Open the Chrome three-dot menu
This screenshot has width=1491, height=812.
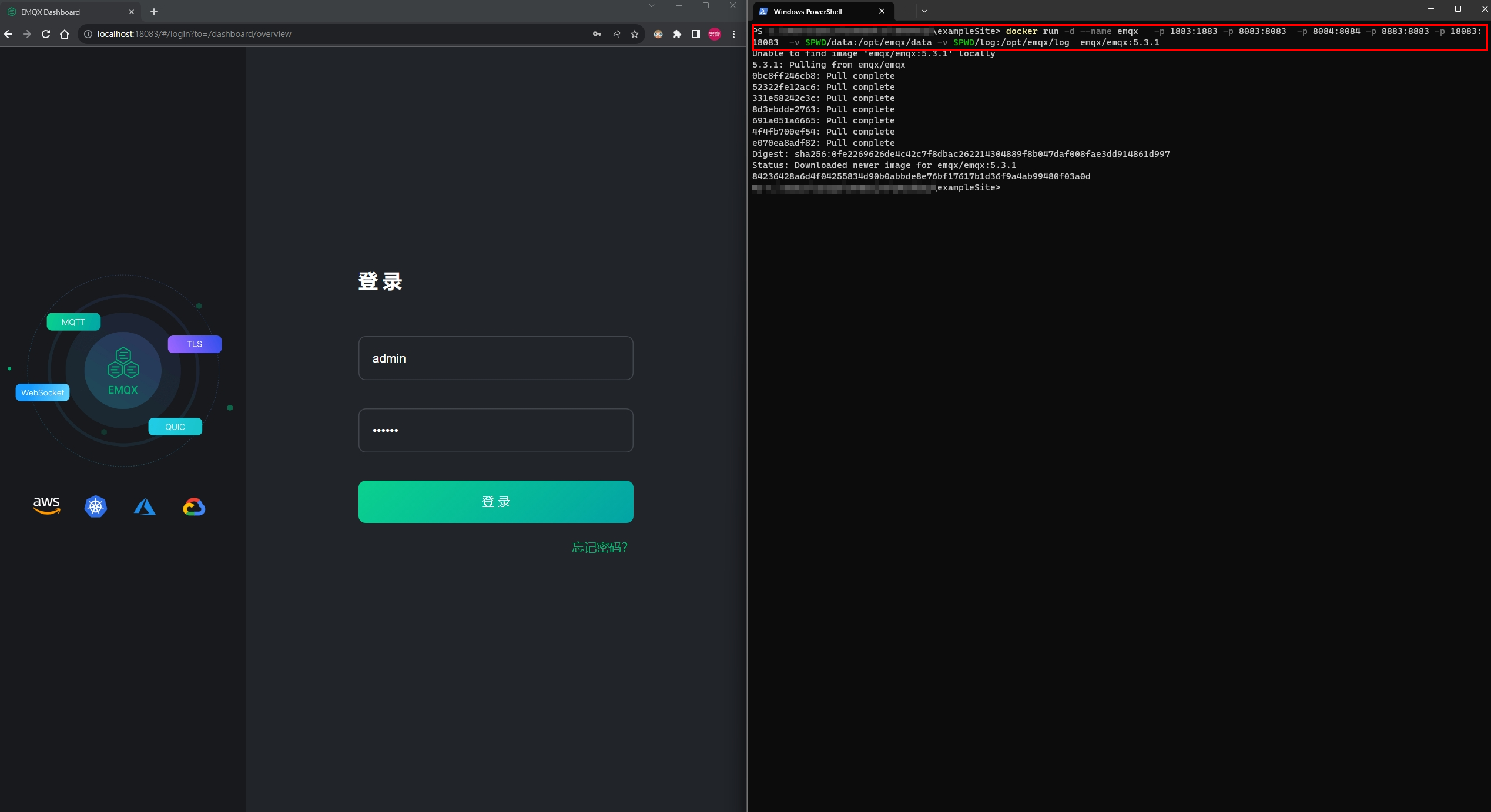pos(733,34)
